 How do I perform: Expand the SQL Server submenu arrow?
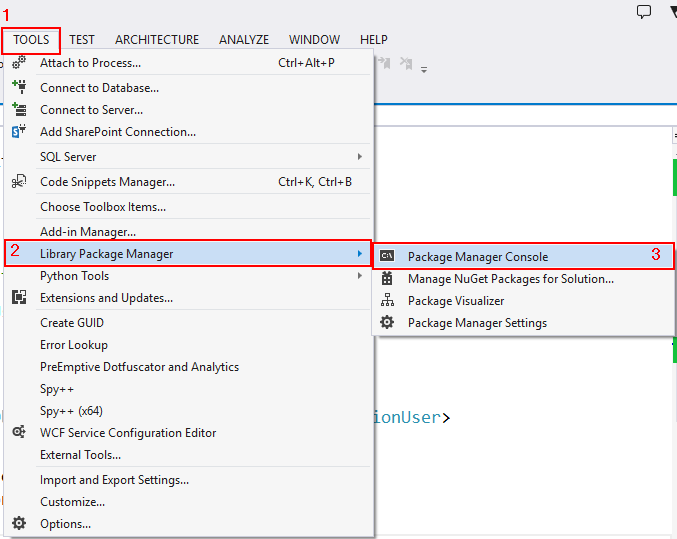tap(360, 157)
